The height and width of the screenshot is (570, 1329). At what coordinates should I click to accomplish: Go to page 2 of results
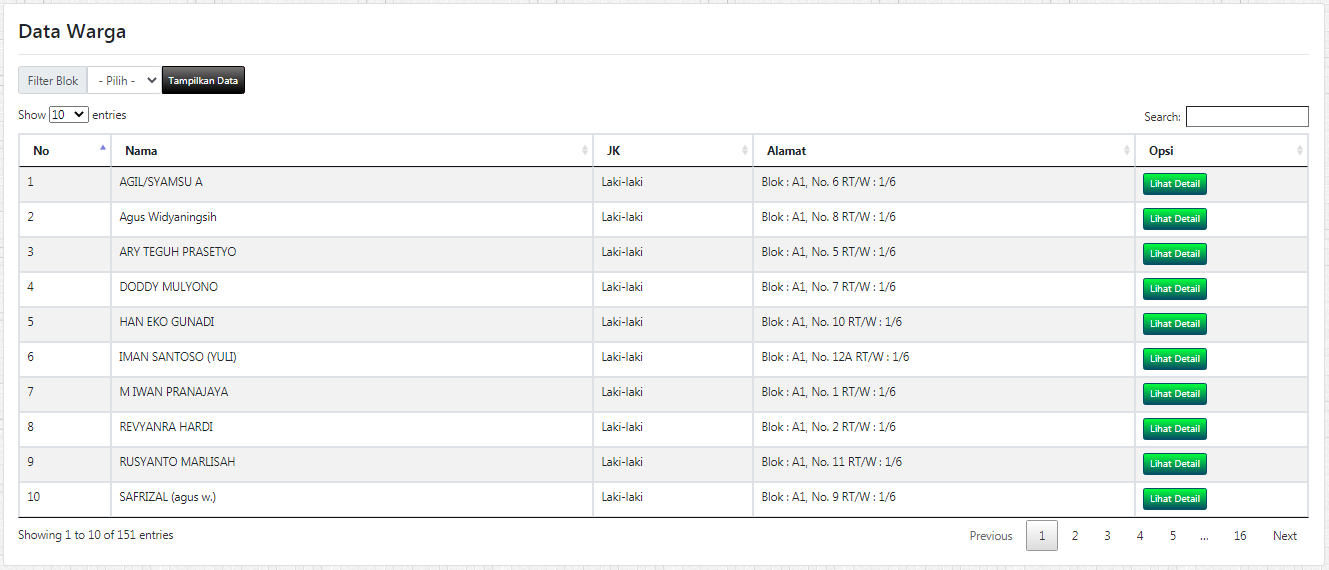coord(1075,536)
